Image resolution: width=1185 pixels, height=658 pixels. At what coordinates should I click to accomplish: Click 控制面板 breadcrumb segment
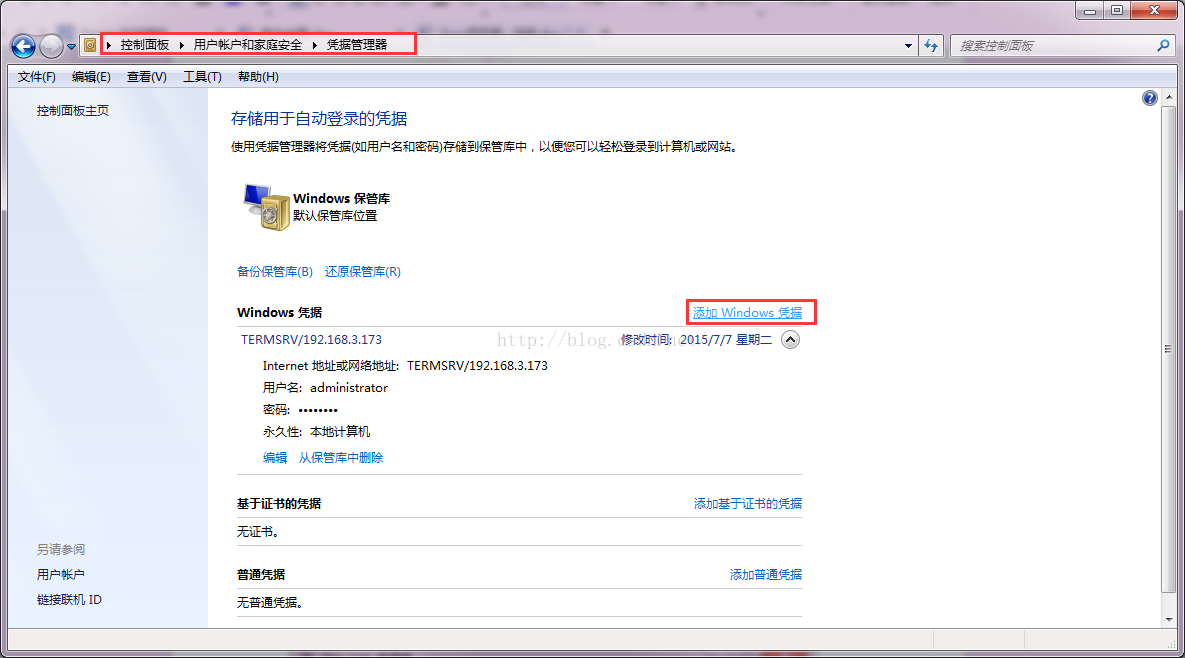[144, 45]
